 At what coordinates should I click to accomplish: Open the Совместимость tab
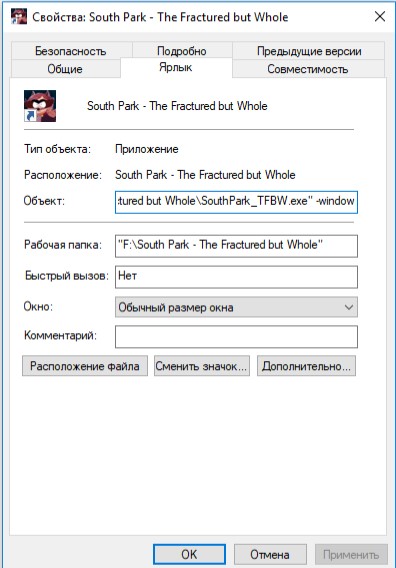point(308,68)
